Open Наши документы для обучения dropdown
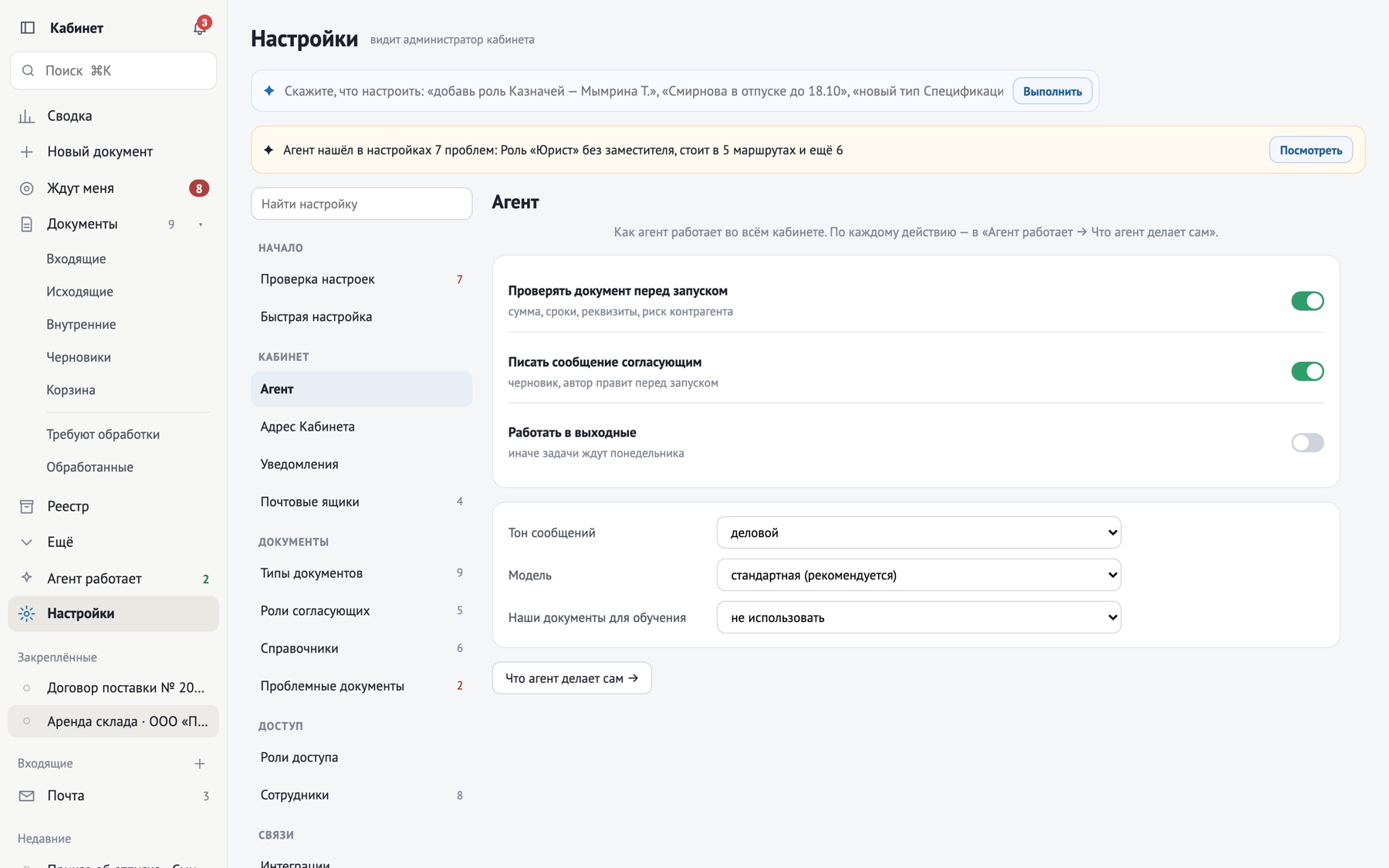 point(918,617)
